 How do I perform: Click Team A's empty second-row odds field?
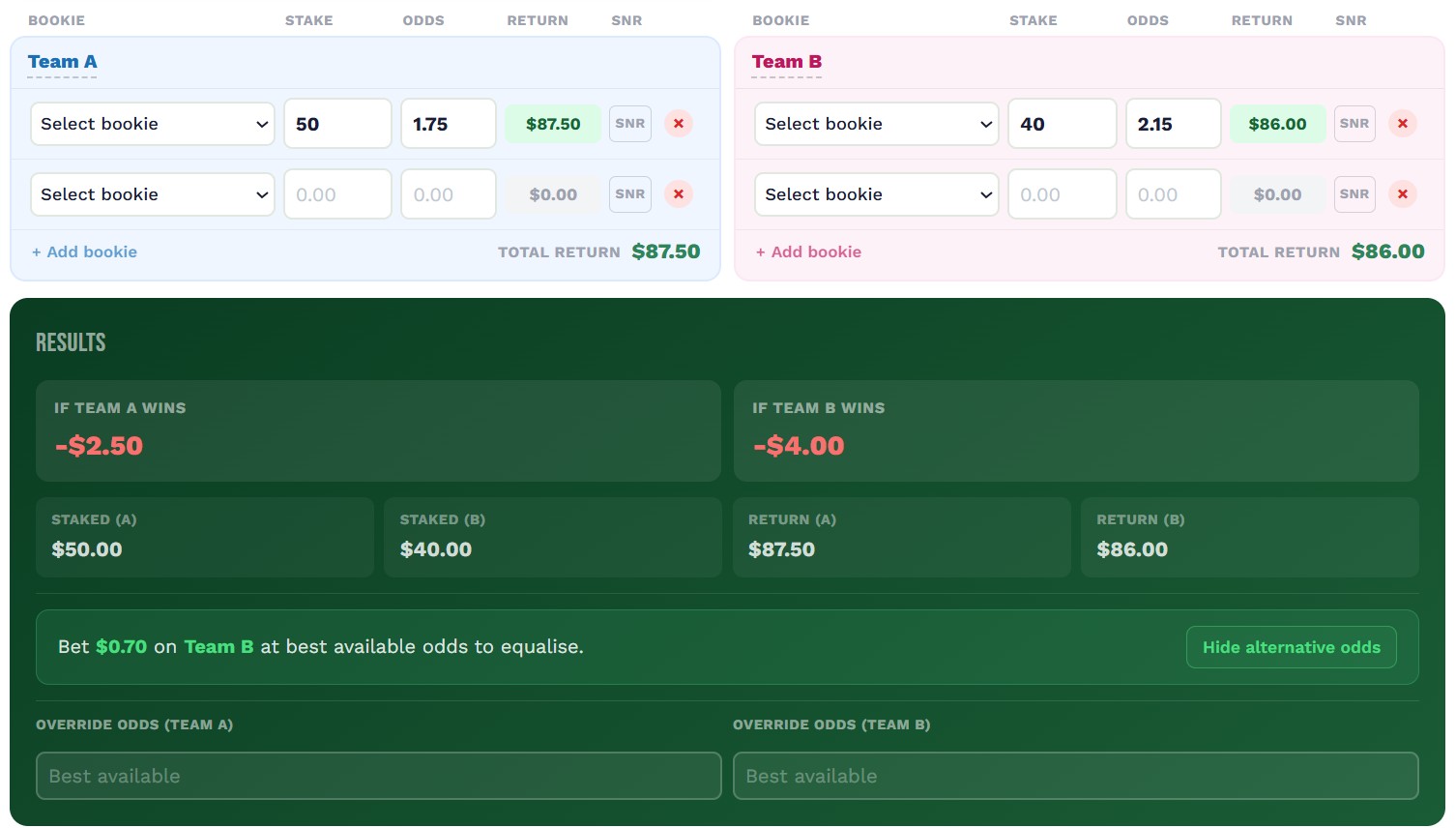tap(449, 194)
